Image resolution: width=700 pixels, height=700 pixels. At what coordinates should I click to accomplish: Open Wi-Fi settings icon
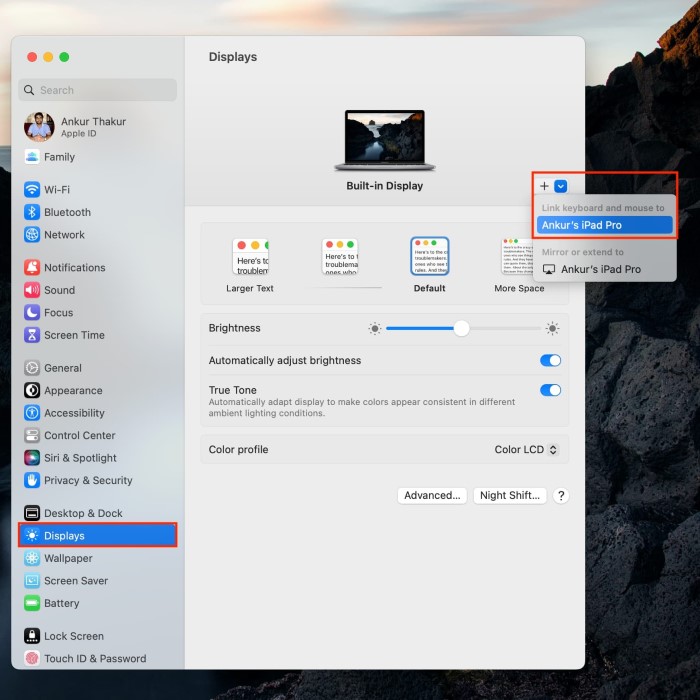(32, 189)
